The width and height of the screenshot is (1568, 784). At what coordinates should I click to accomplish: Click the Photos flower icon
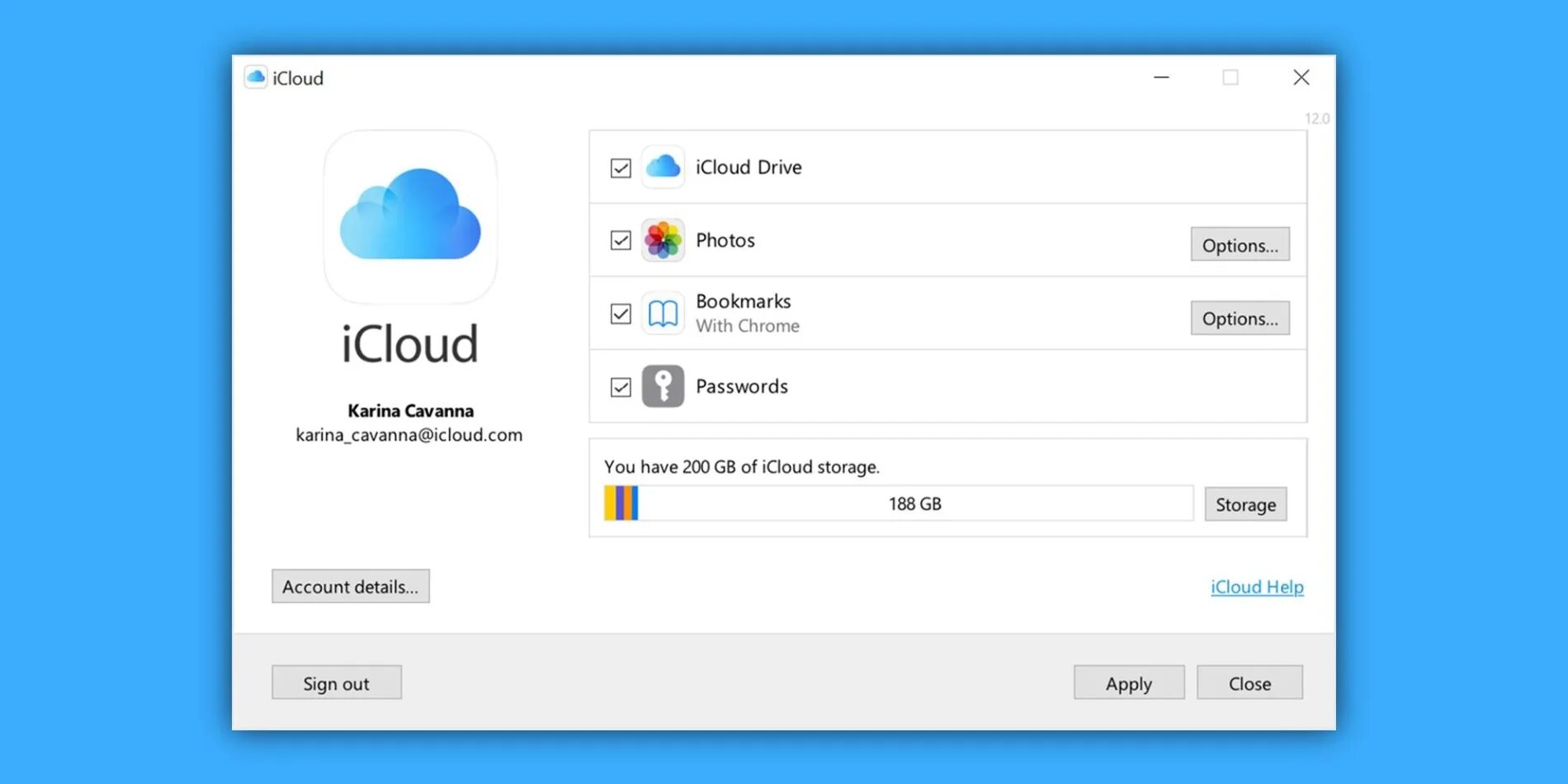coord(663,240)
